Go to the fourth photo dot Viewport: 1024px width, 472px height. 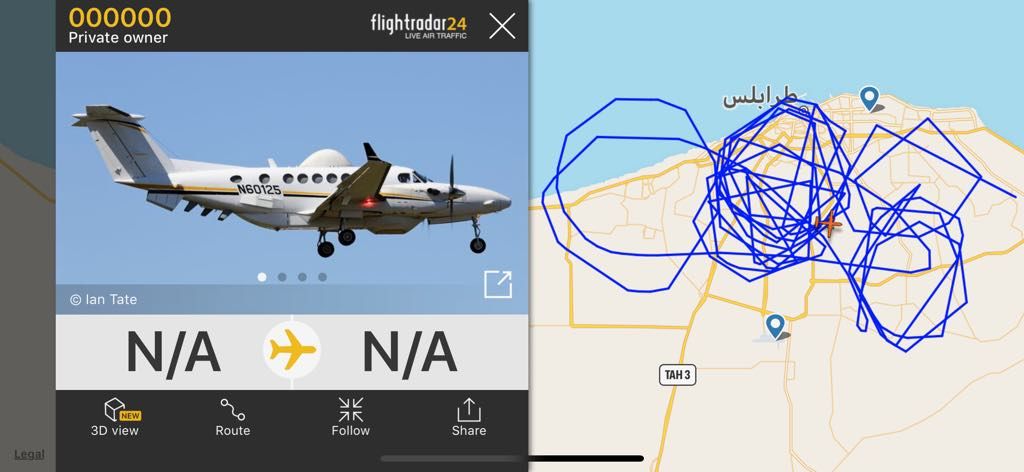[x=323, y=277]
